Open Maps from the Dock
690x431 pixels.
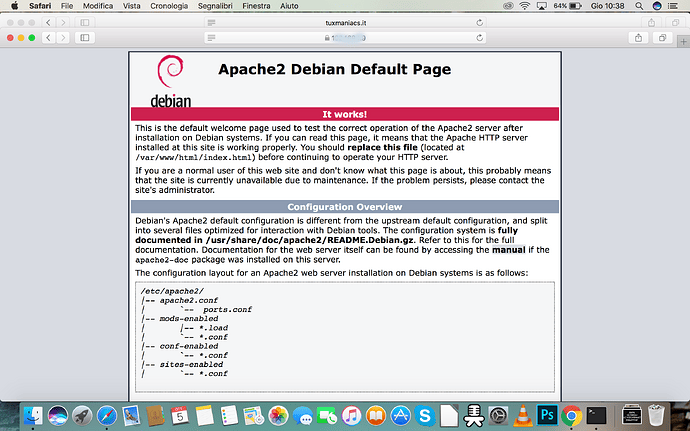click(253, 416)
